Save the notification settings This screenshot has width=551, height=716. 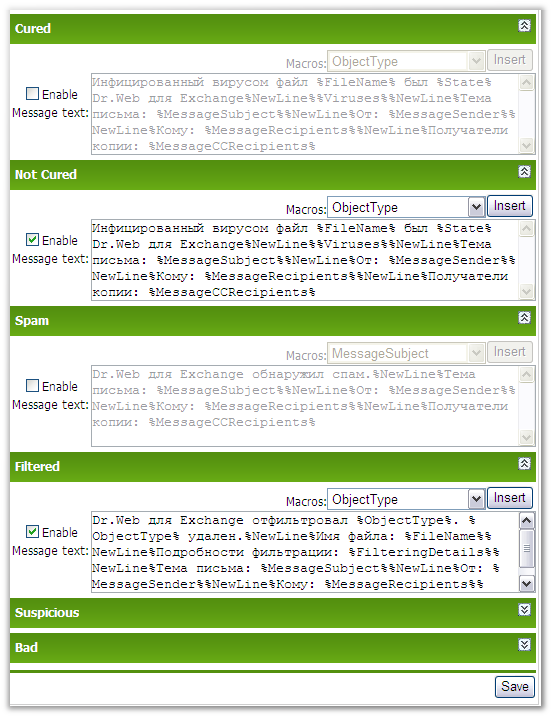point(514,686)
